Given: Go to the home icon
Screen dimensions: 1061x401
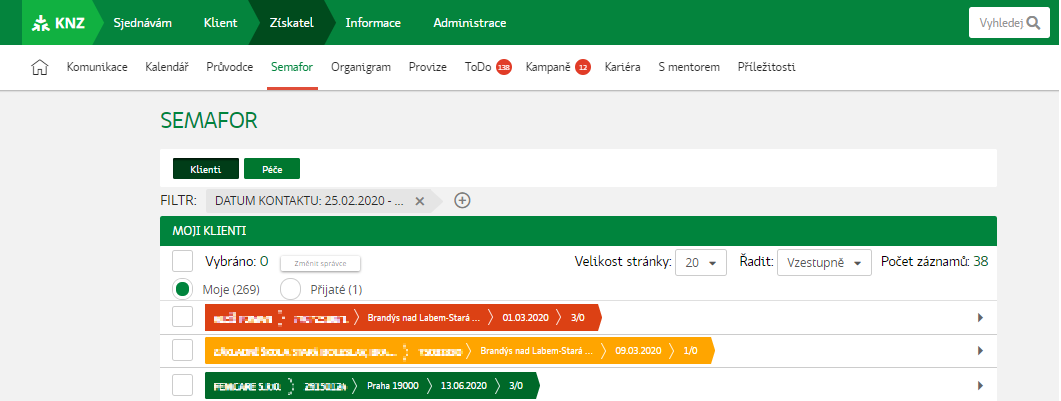Looking at the screenshot, I should 41,68.
